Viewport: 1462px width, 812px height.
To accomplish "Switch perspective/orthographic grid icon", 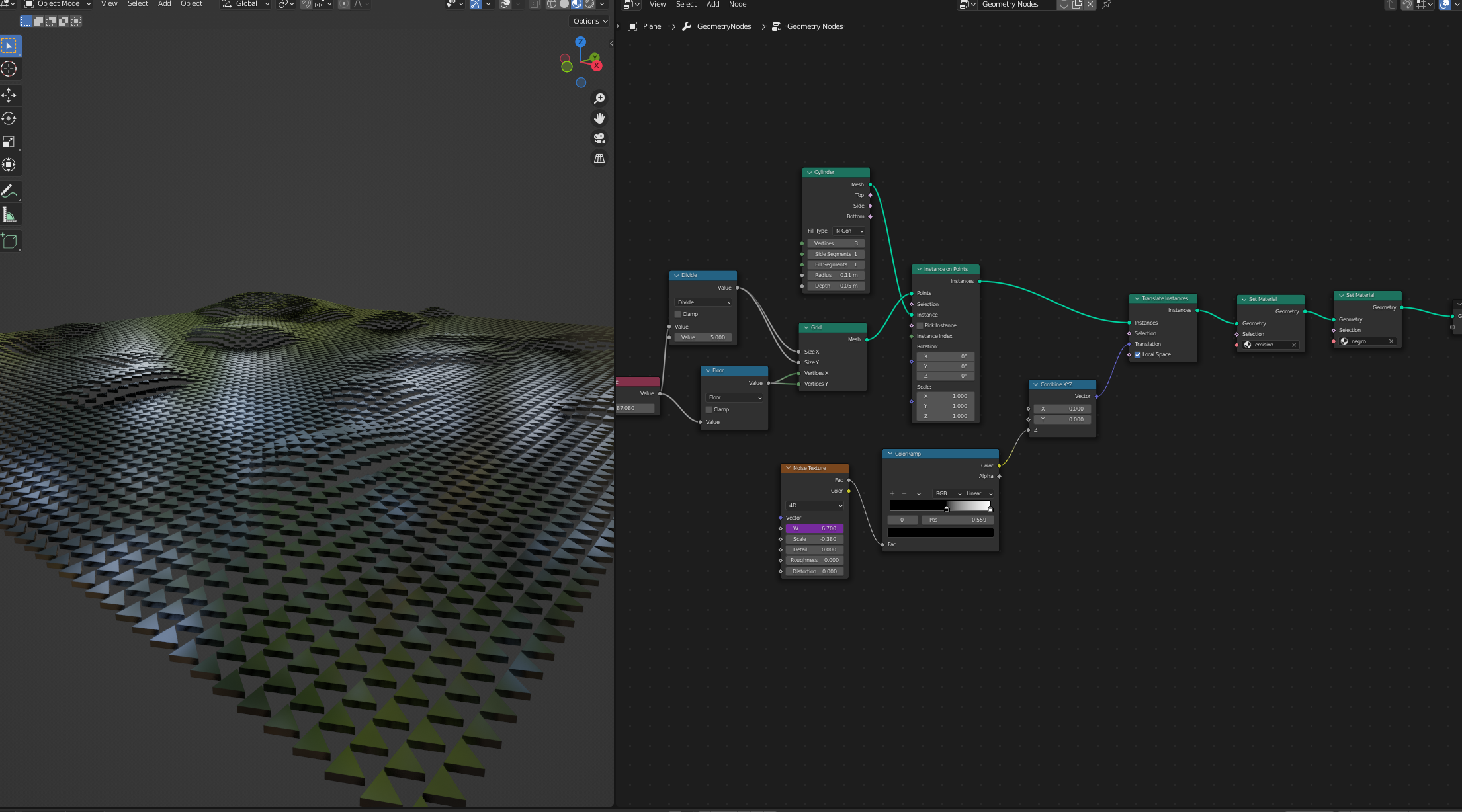I will (599, 159).
